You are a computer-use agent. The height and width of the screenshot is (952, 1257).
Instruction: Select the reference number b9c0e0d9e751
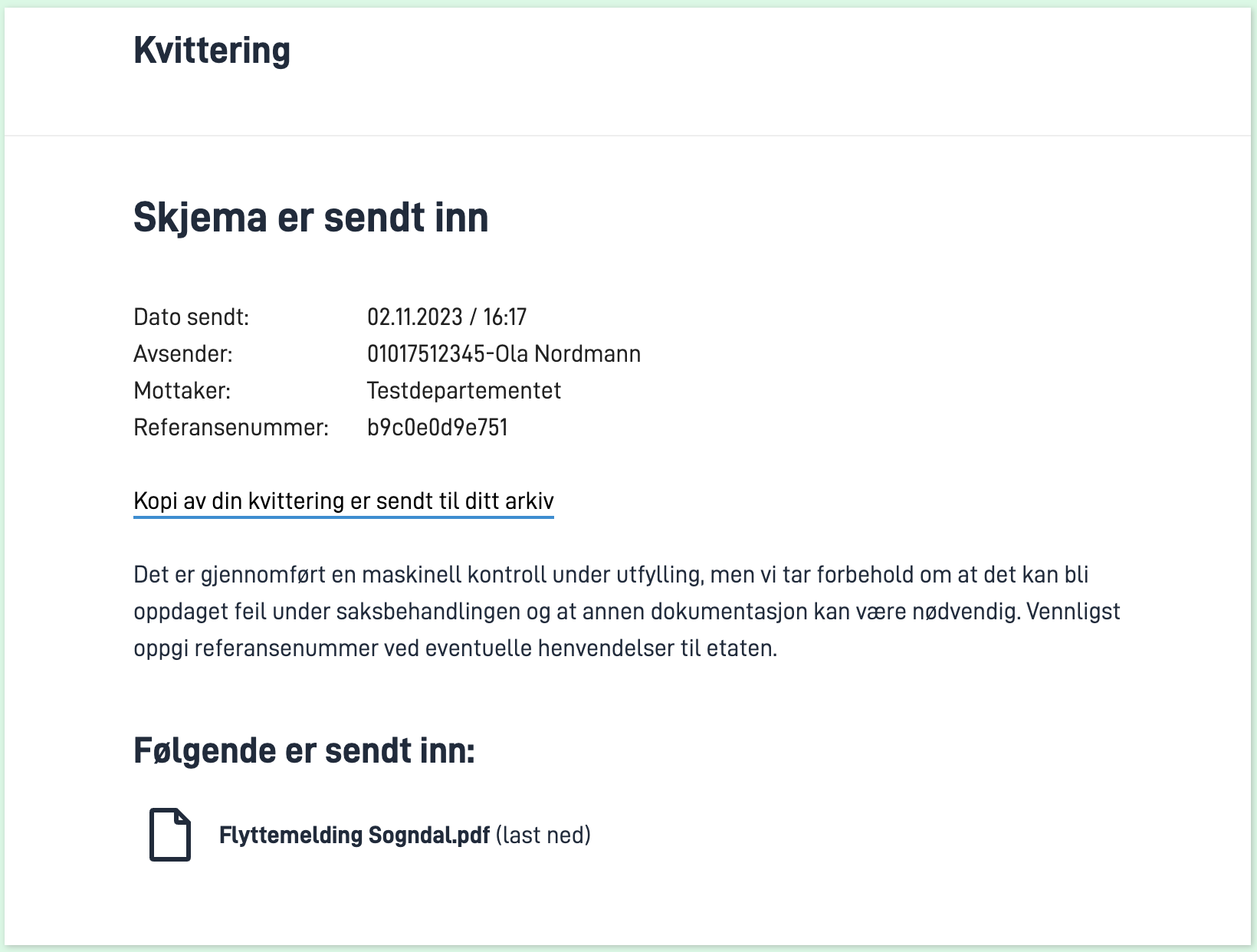click(438, 428)
